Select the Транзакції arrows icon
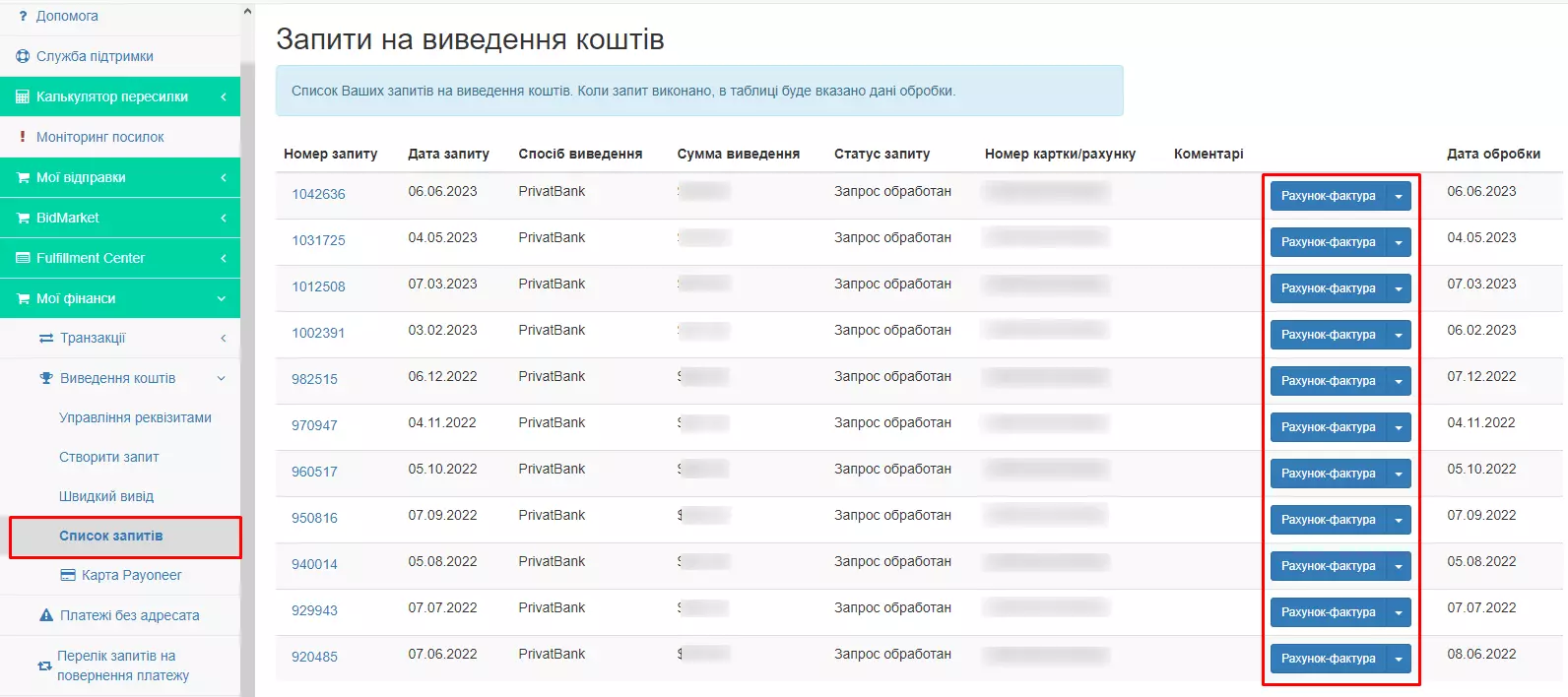 tap(47, 337)
